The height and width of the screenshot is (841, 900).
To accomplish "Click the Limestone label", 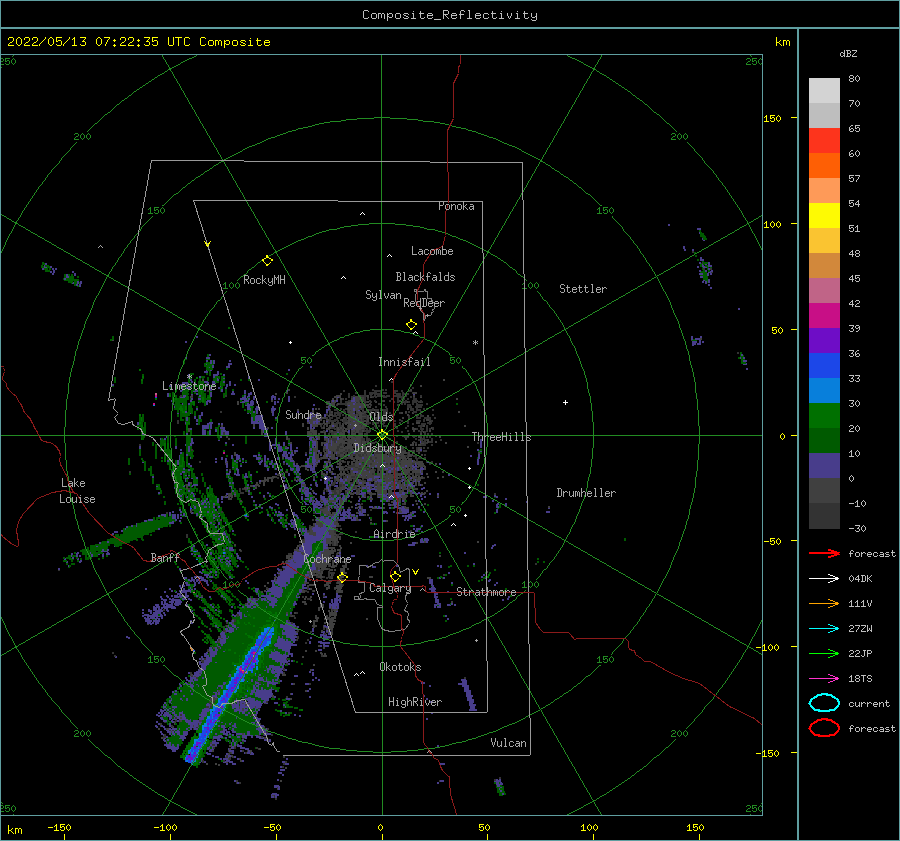I will [x=189, y=386].
